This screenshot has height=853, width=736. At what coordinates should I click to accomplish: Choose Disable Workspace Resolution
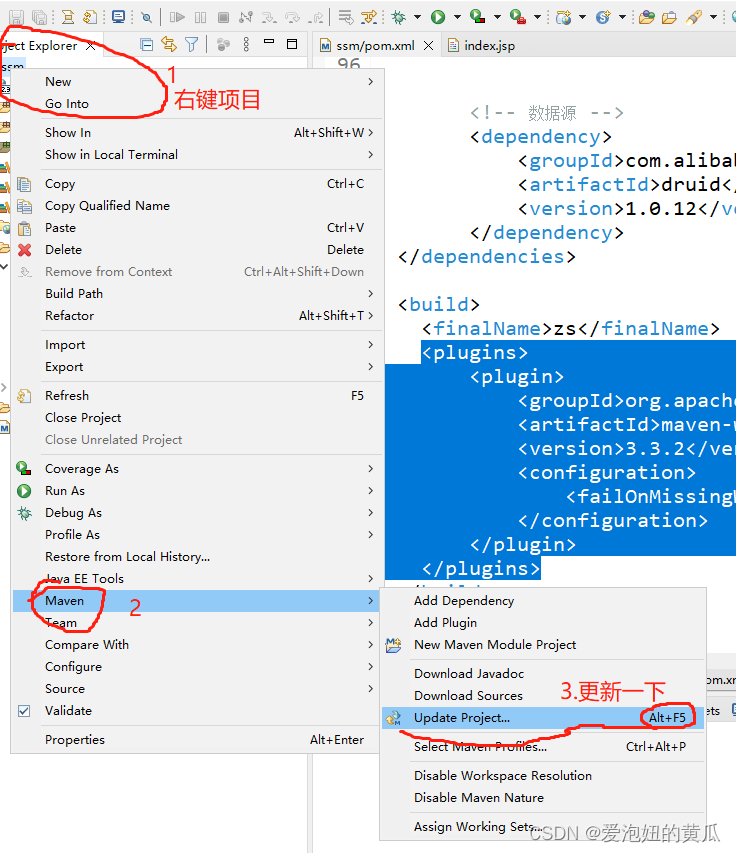click(543, 776)
